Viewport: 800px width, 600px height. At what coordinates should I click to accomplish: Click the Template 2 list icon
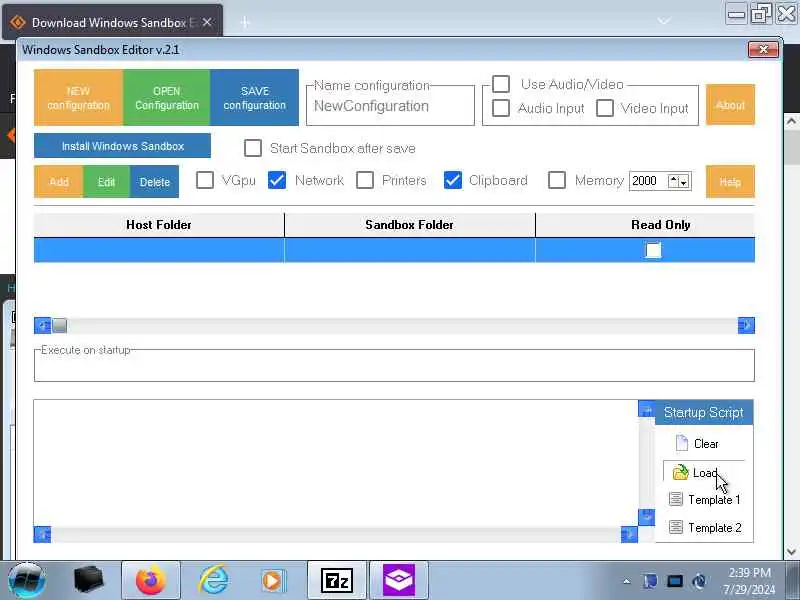[x=676, y=527]
